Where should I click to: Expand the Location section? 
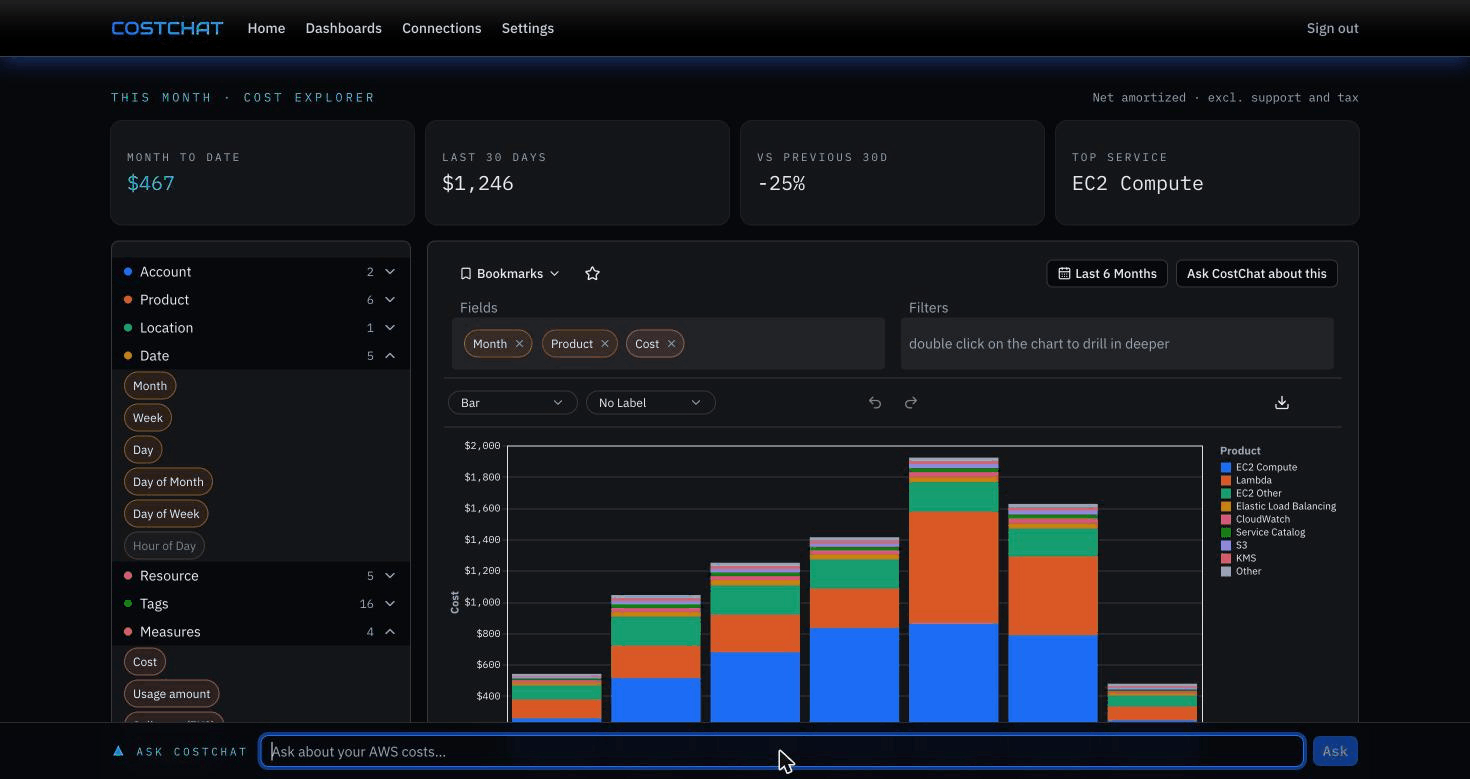260,327
